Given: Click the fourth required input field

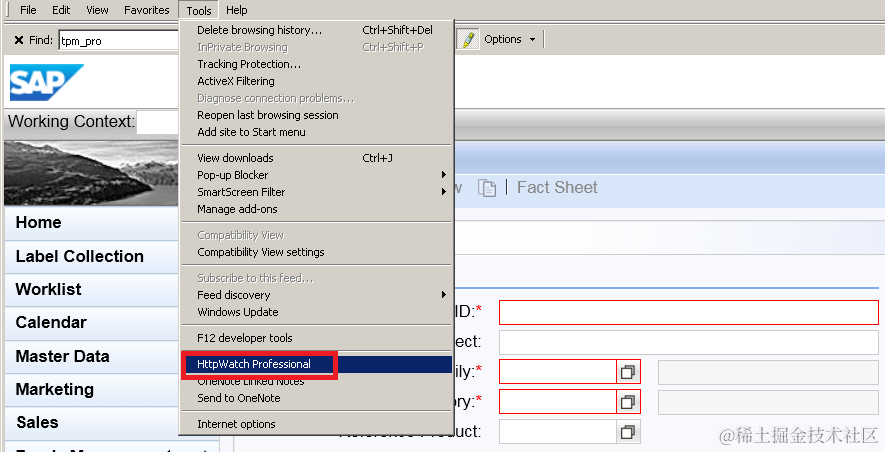Looking at the screenshot, I should click(558, 402).
